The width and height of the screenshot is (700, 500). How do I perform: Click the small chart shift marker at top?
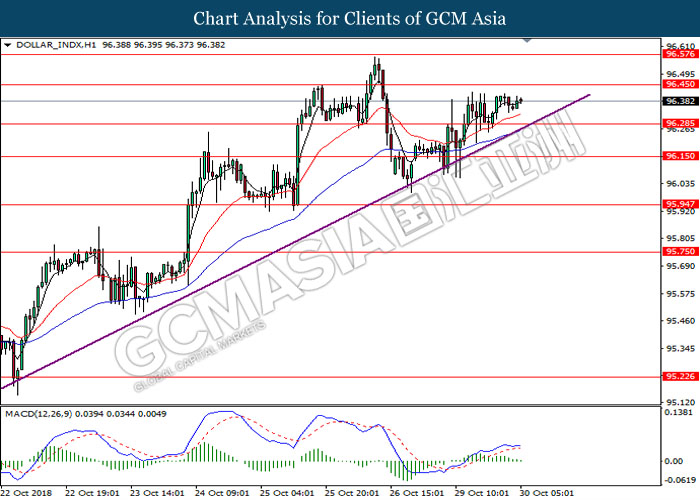tap(527, 40)
